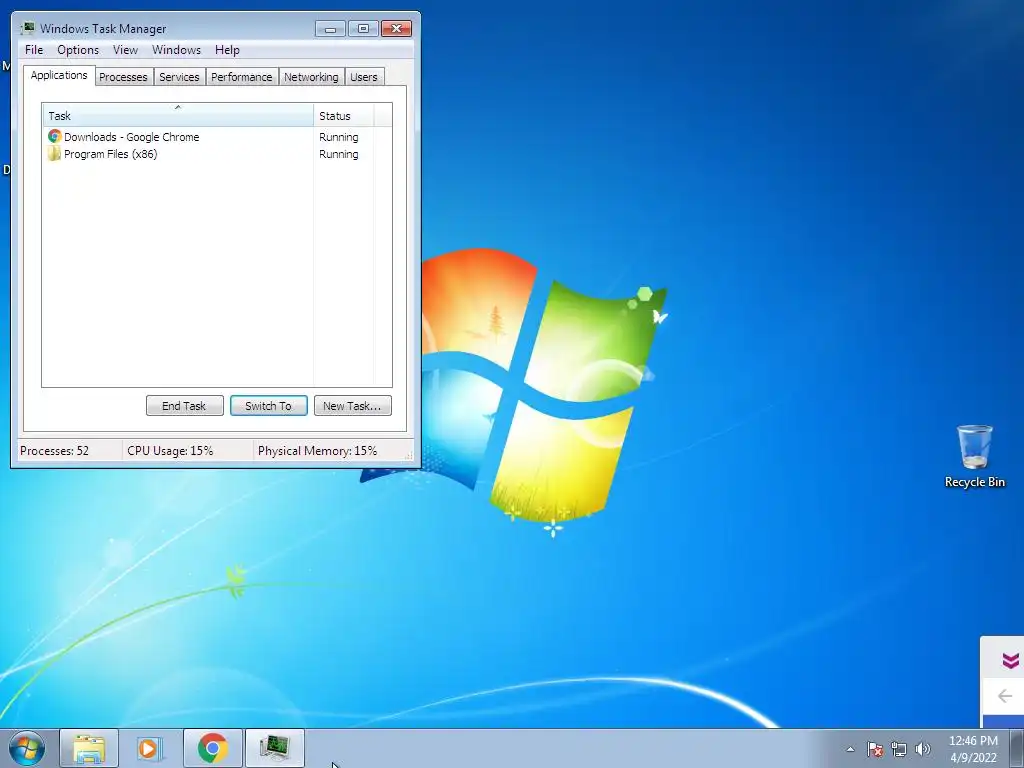The height and width of the screenshot is (768, 1024).
Task: Select the Program Files (x86) task text
Action: pyautogui.click(x=110, y=154)
